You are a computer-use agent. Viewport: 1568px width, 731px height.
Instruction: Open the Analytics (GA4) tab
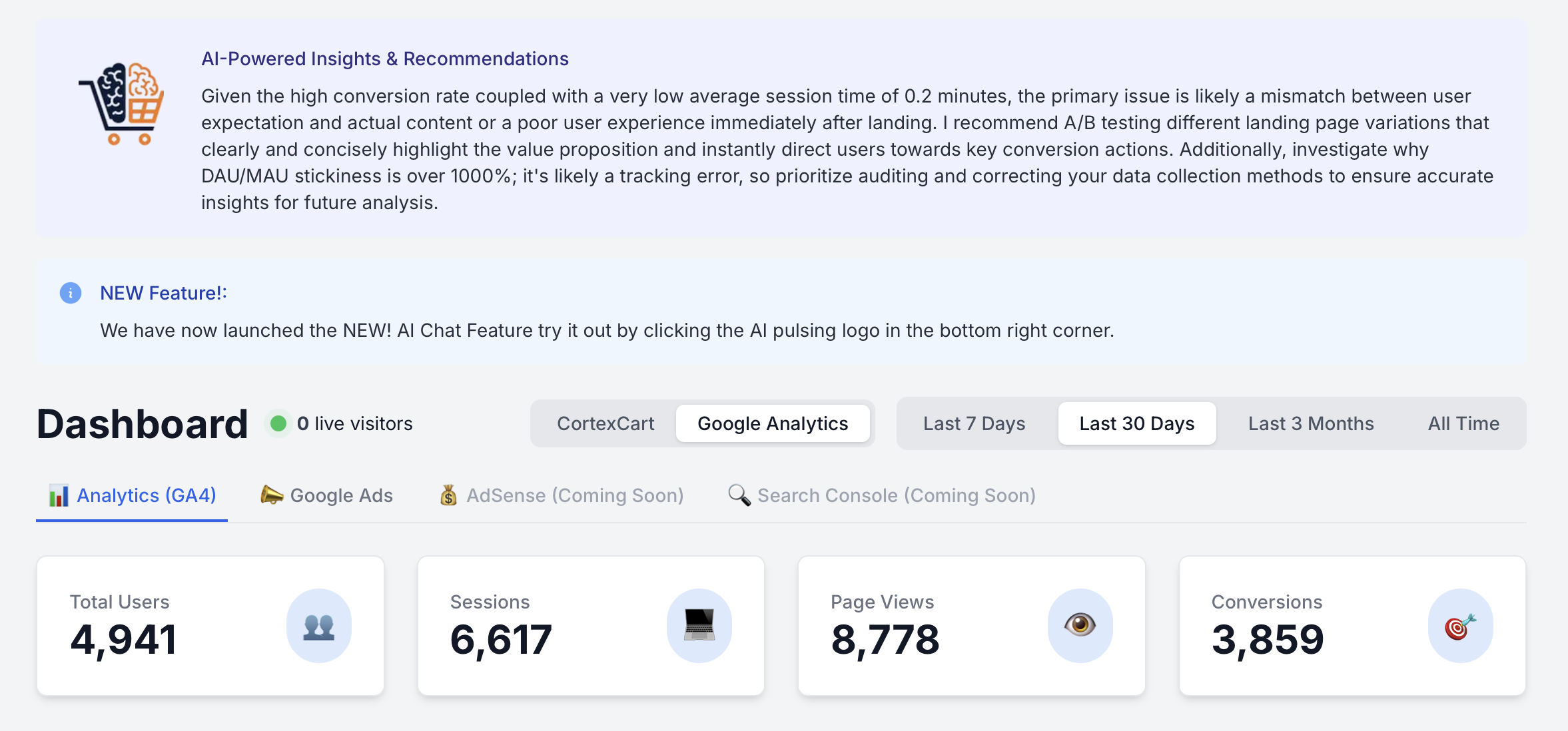(147, 495)
